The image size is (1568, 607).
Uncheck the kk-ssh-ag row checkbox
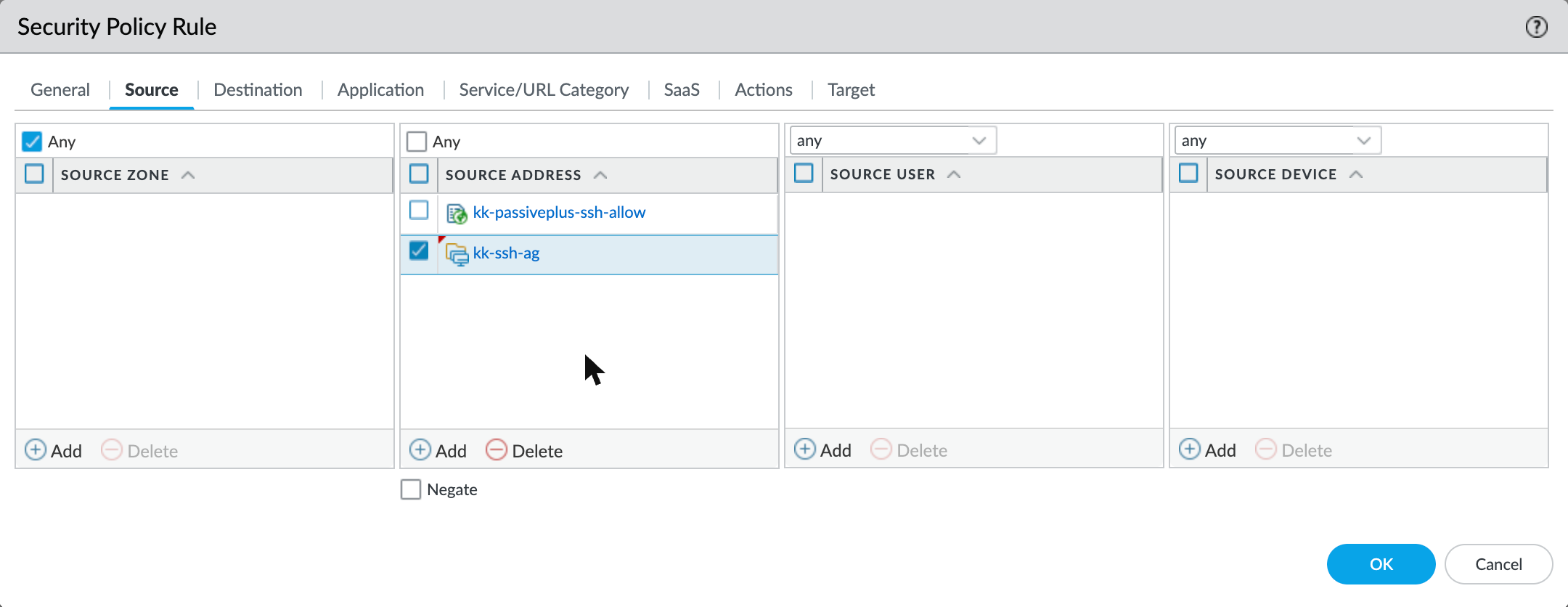[419, 251]
